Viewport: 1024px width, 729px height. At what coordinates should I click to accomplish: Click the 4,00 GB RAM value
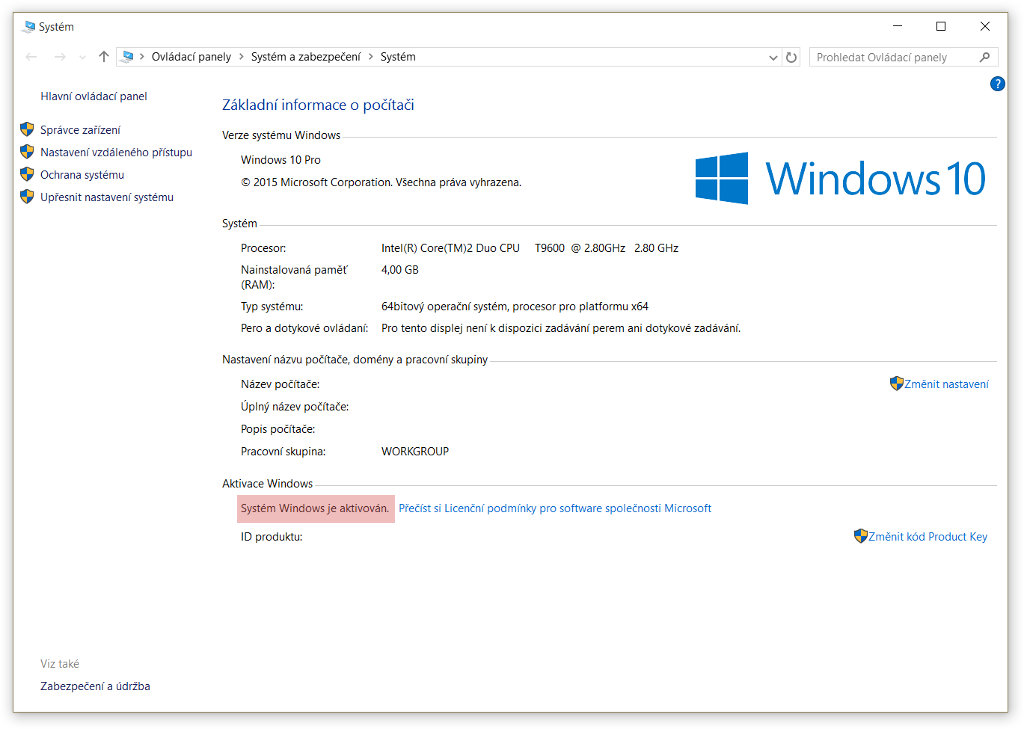pyautogui.click(x=400, y=270)
